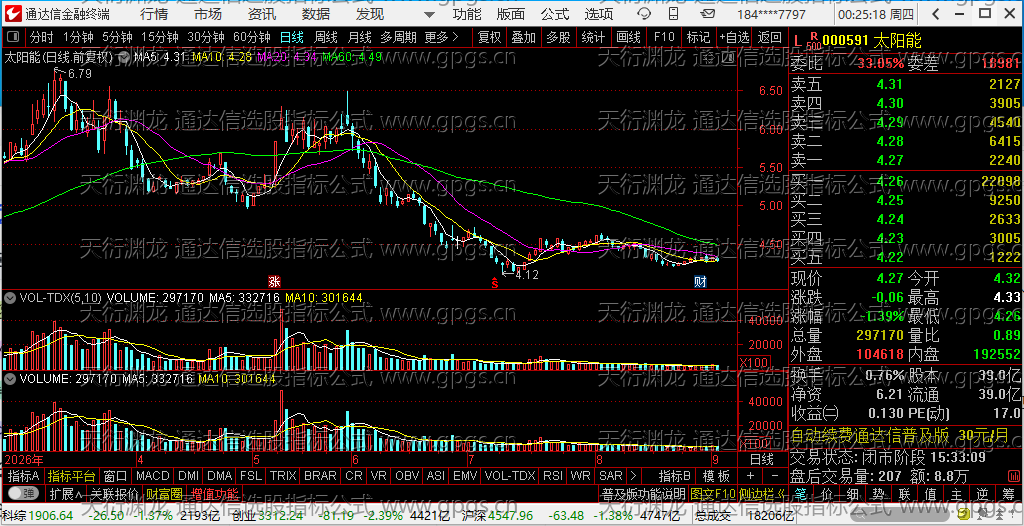
Task: Click the 势 trend panel tab
Action: coord(878,493)
